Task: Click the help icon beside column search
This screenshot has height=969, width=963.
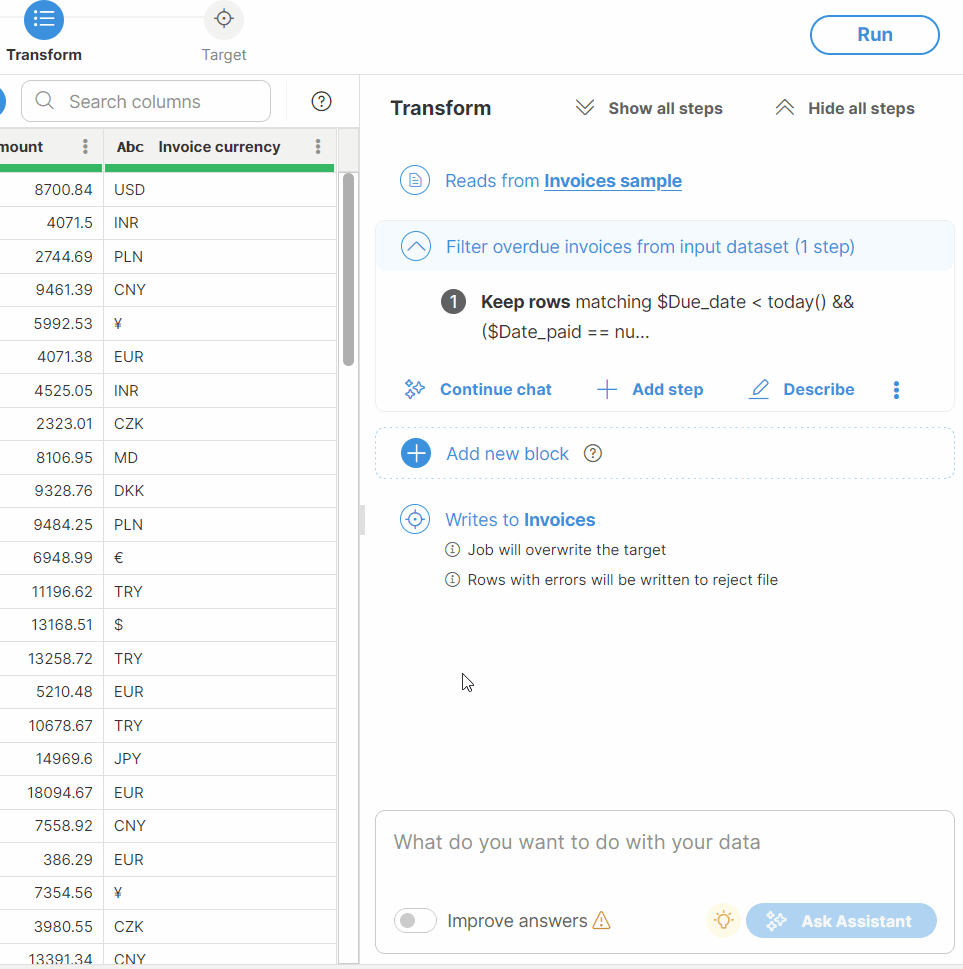Action: [x=321, y=101]
